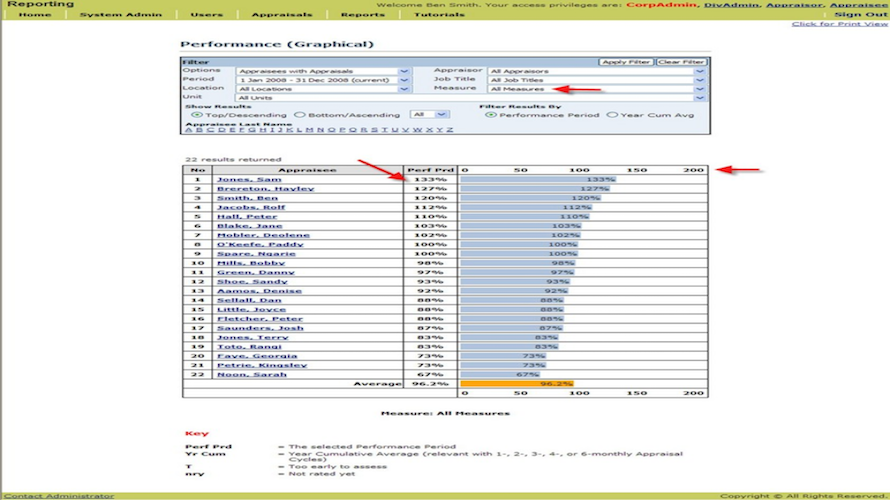Expand the Options dropdown for appraisees
The height and width of the screenshot is (500, 890).
coord(404,71)
